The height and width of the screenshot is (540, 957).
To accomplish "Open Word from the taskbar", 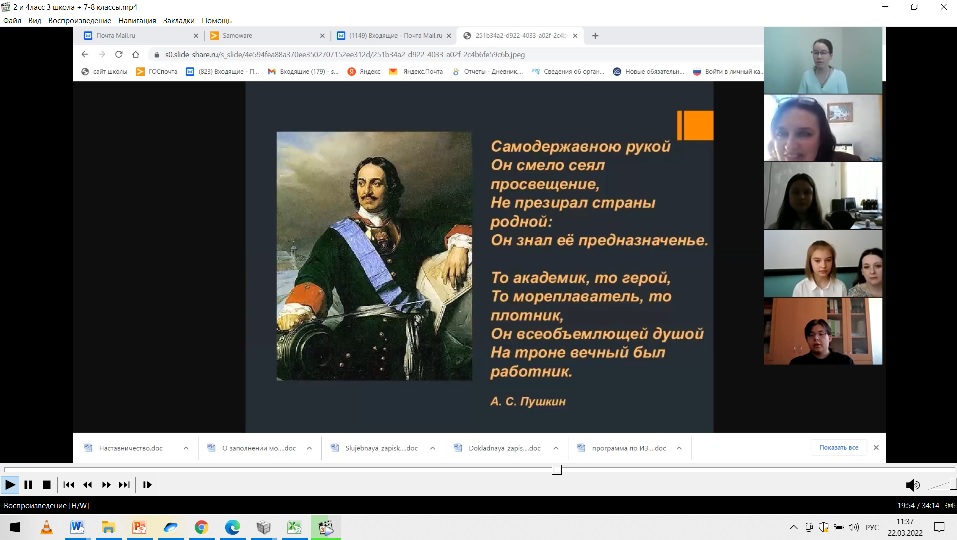I will pyautogui.click(x=78, y=527).
